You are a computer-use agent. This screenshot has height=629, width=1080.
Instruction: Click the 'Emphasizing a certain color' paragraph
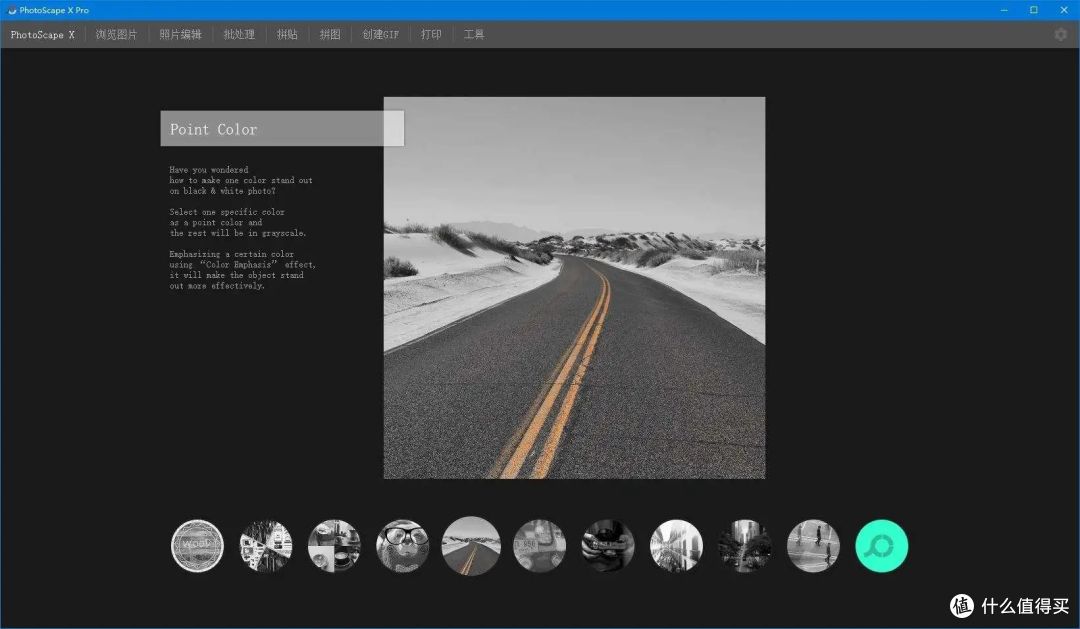242,270
